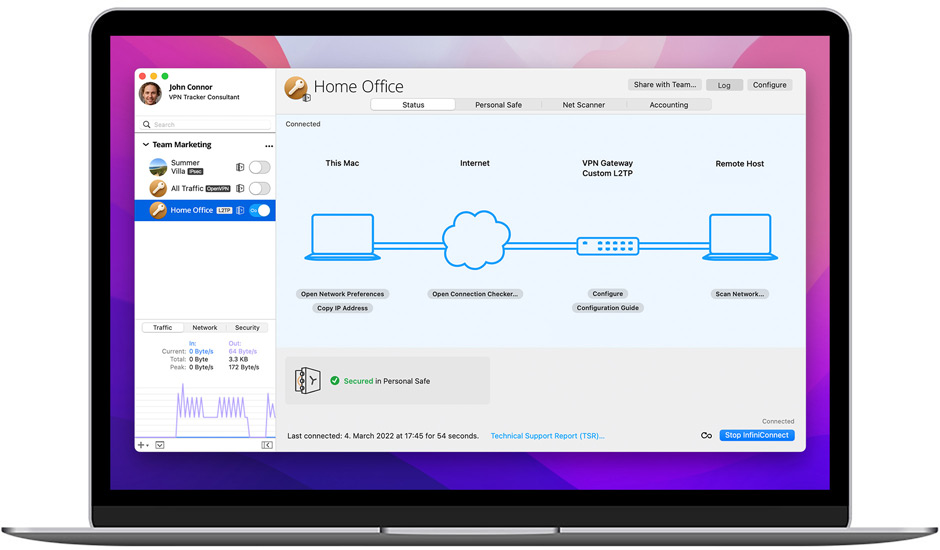Collapse the Team Marketing group
940x550 pixels.
[145, 145]
